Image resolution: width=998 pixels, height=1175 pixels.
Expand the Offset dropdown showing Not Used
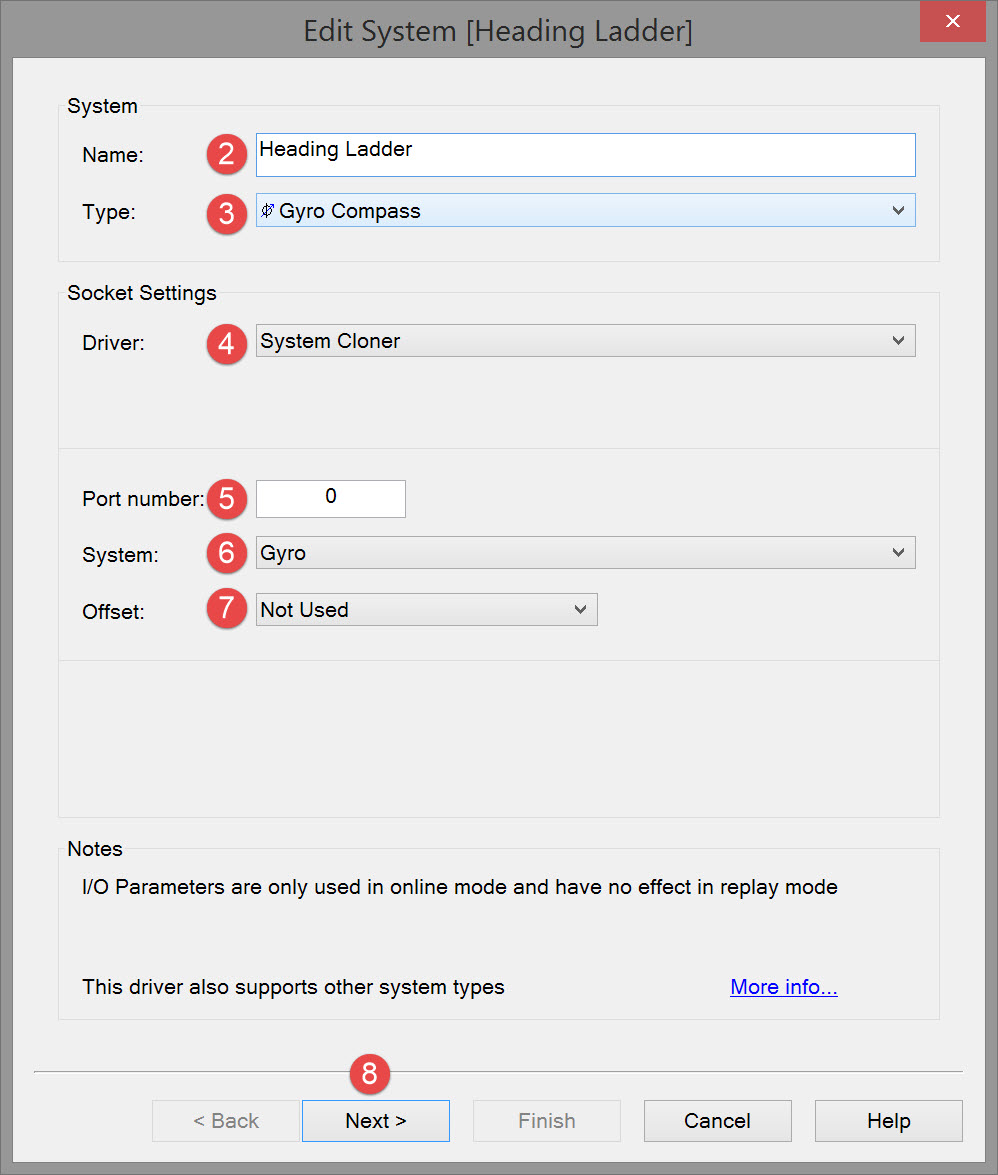(x=426, y=610)
